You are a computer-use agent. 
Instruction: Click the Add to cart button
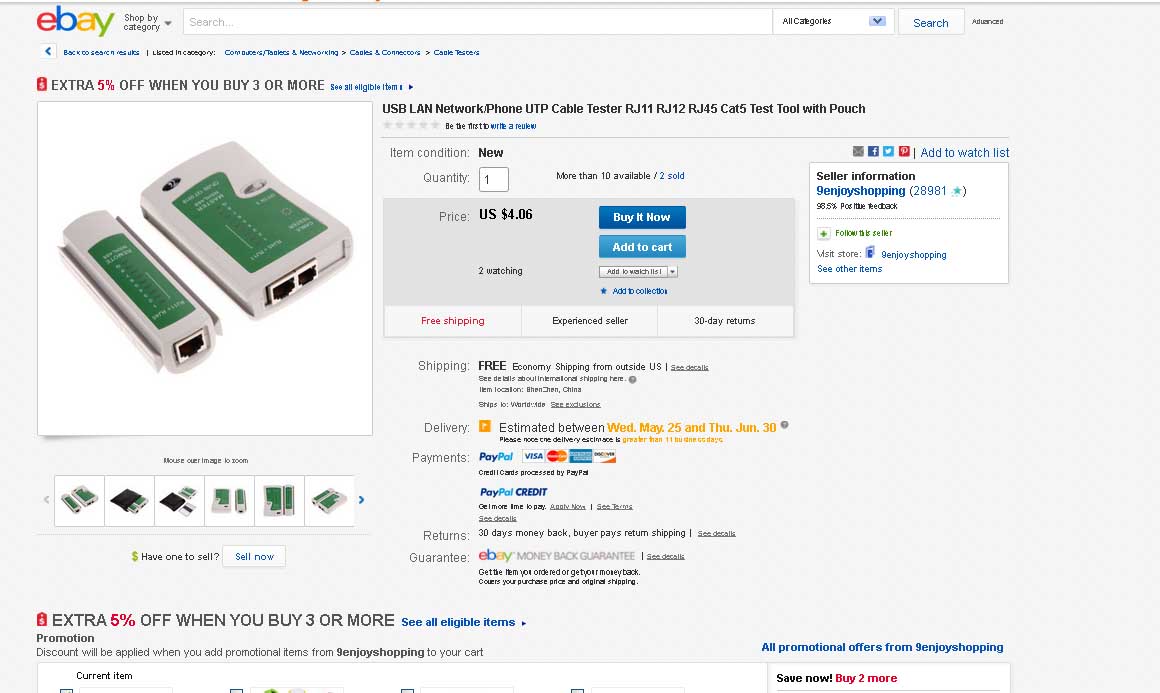[x=642, y=247]
